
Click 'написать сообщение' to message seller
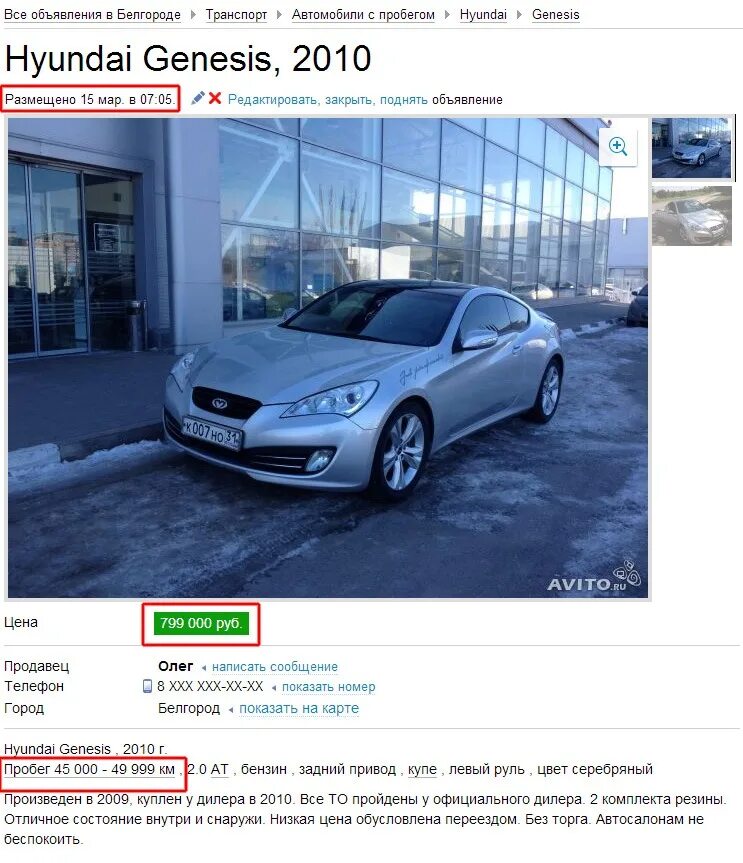point(275,667)
